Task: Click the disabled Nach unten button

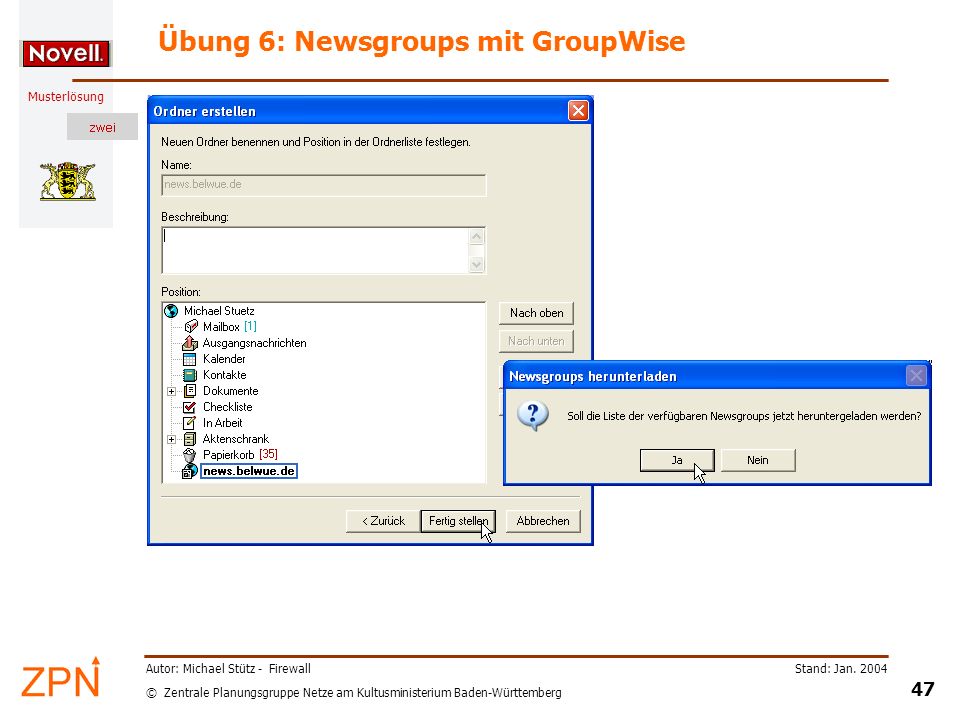Action: point(536,341)
